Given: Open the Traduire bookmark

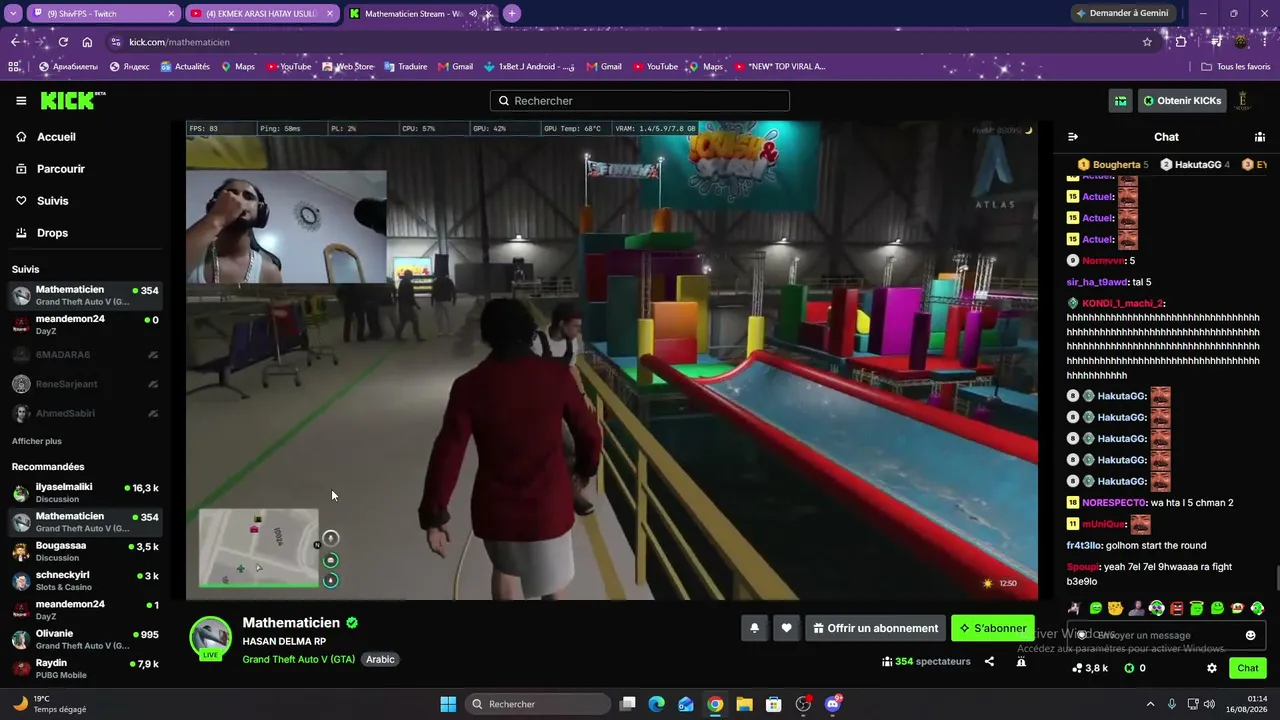Looking at the screenshot, I should pyautogui.click(x=405, y=67).
